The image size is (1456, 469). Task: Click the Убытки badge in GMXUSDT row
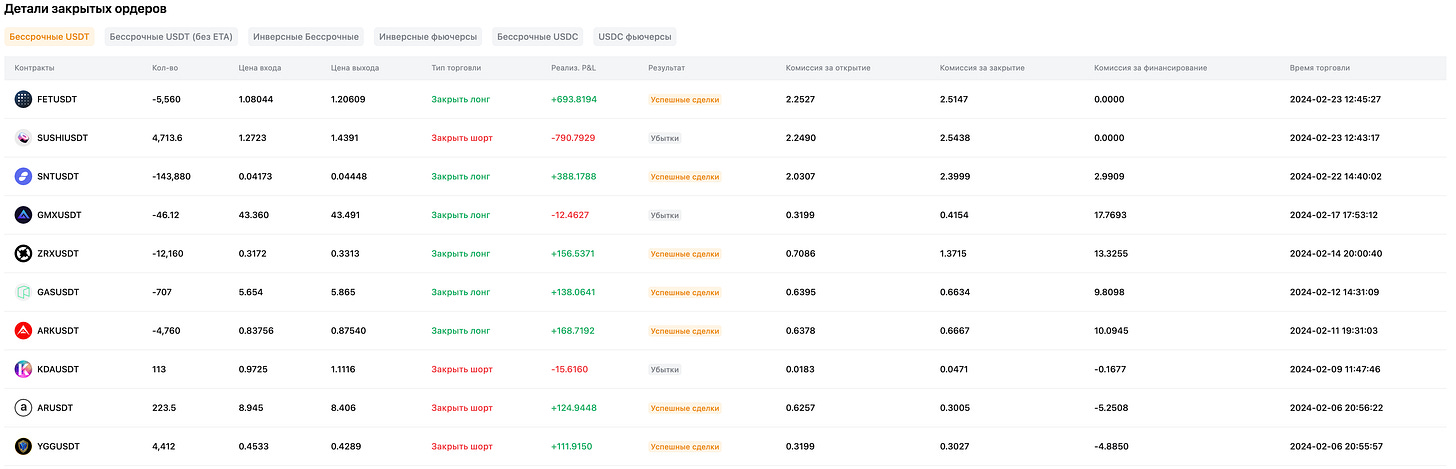coord(665,215)
